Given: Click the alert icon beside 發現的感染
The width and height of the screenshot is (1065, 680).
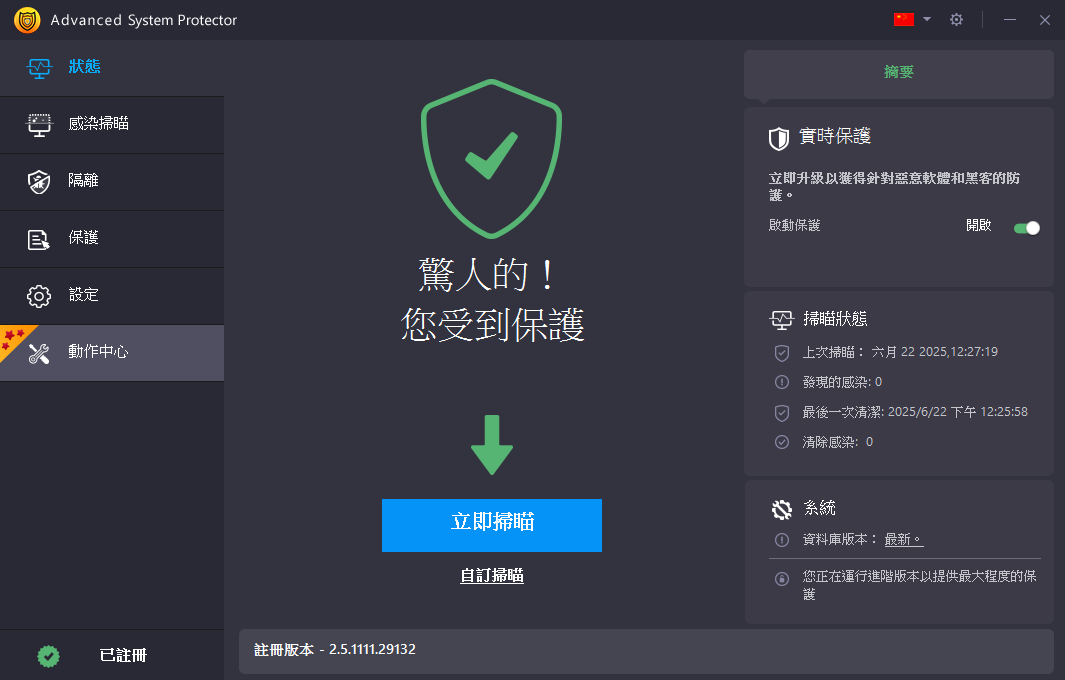Looking at the screenshot, I should click(x=782, y=382).
